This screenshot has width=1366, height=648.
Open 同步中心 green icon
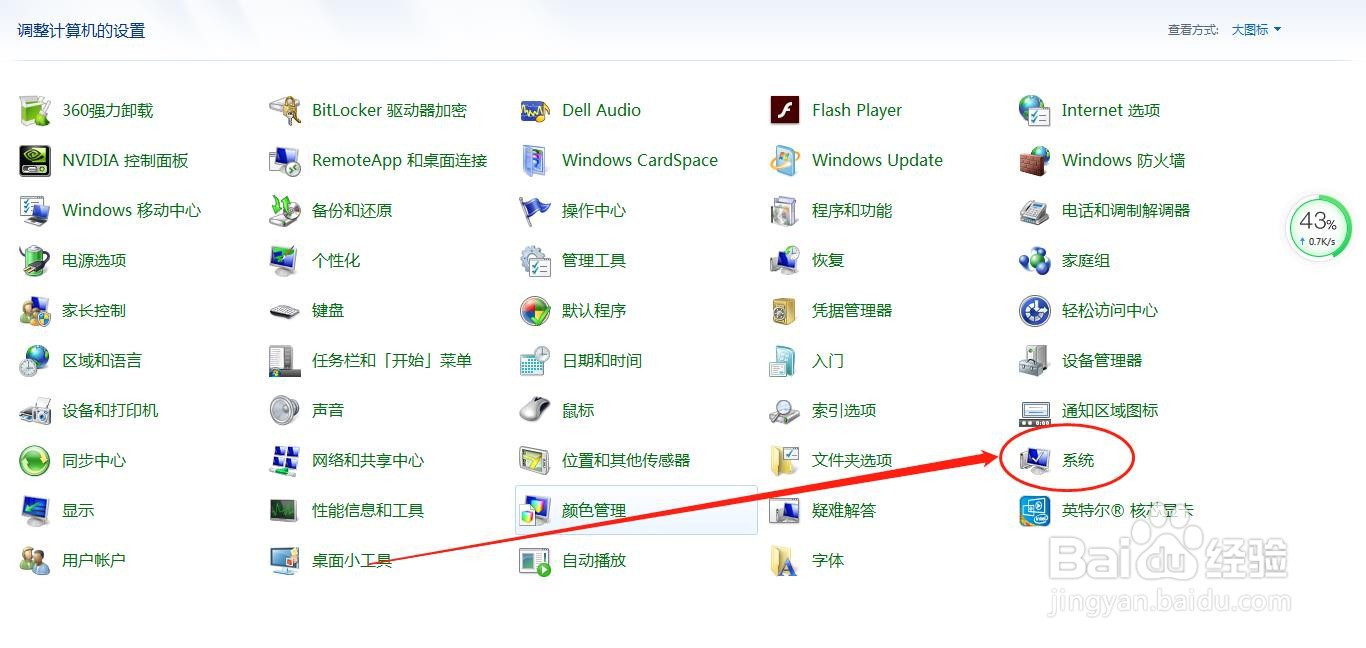35,460
